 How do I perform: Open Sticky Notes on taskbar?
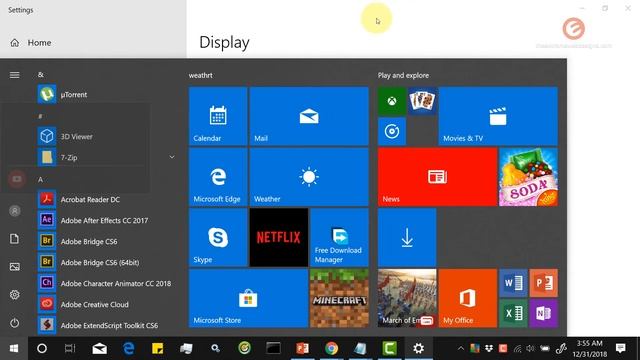[158, 348]
